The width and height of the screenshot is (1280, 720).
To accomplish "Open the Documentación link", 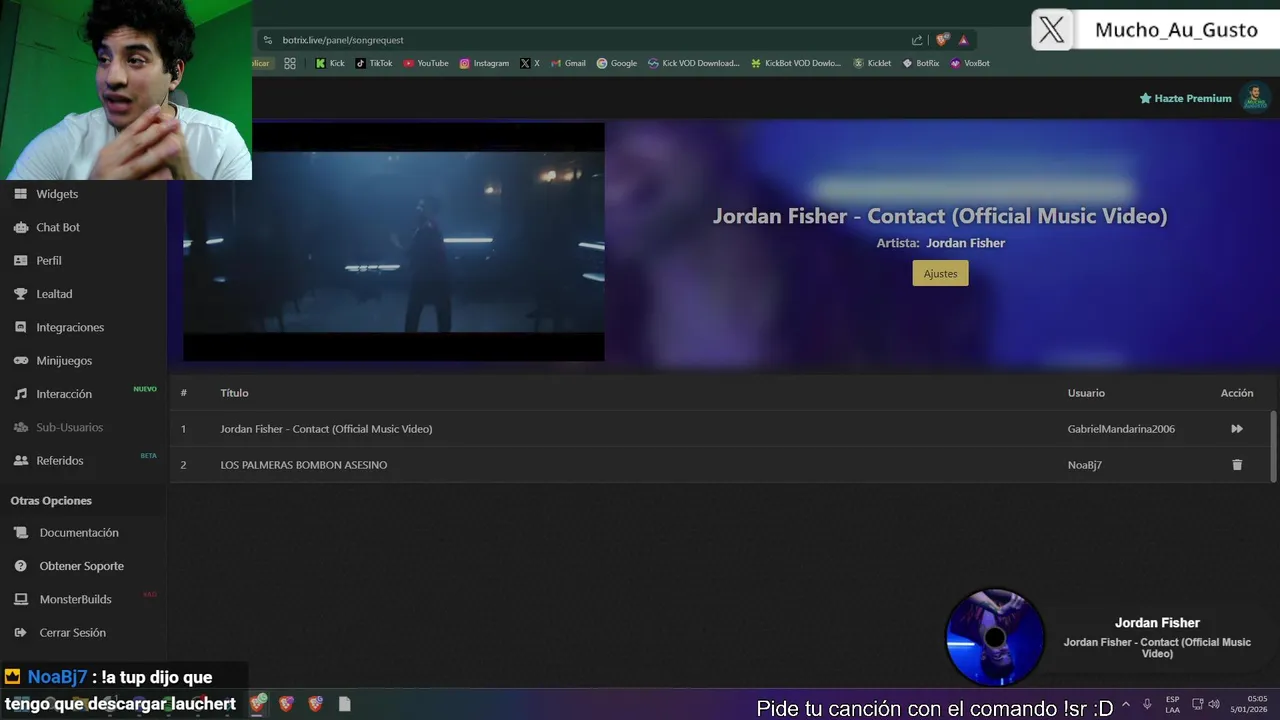I will pyautogui.click(x=79, y=533).
